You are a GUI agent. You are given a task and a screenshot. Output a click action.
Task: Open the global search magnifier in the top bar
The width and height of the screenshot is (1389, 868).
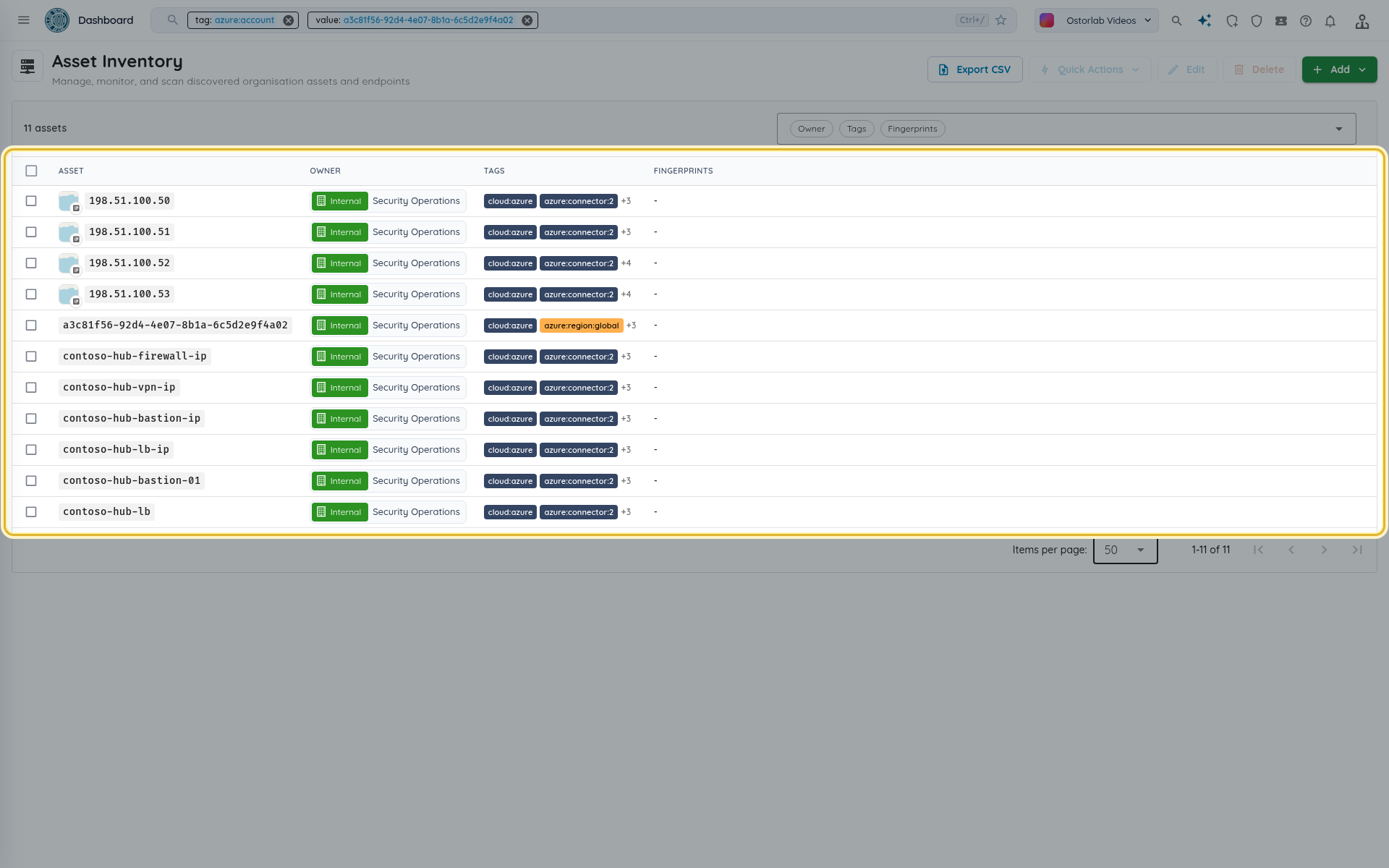pos(1177,21)
